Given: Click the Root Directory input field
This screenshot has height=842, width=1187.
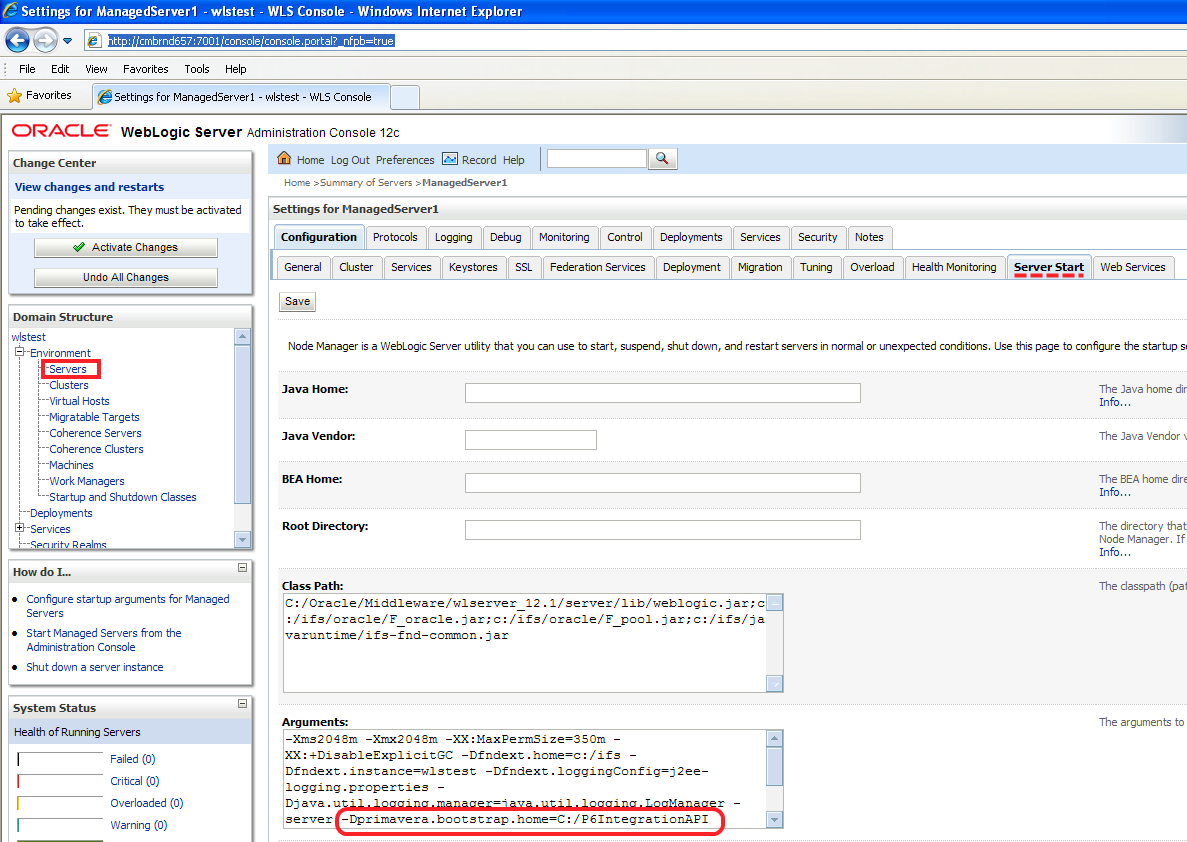Looking at the screenshot, I should tap(662, 530).
